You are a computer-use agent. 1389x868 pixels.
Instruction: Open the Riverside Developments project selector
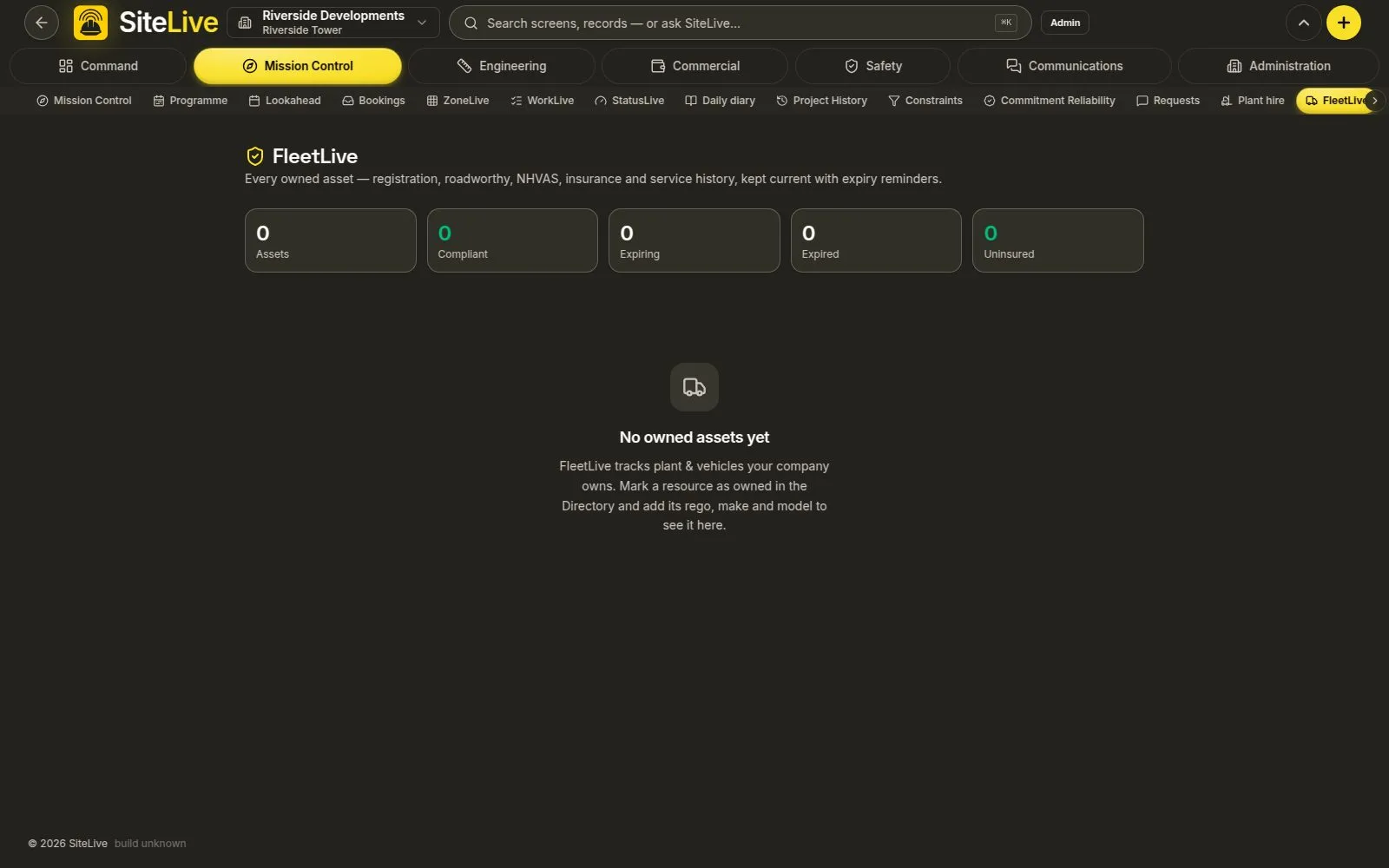click(x=333, y=23)
